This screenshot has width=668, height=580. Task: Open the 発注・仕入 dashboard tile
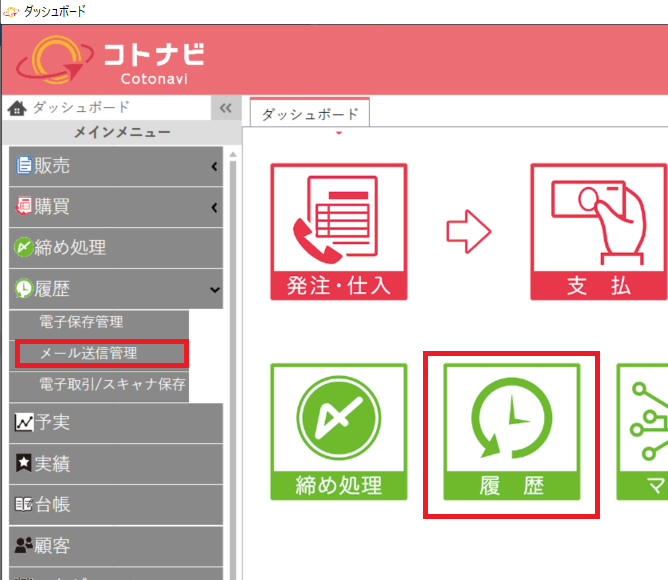(339, 231)
